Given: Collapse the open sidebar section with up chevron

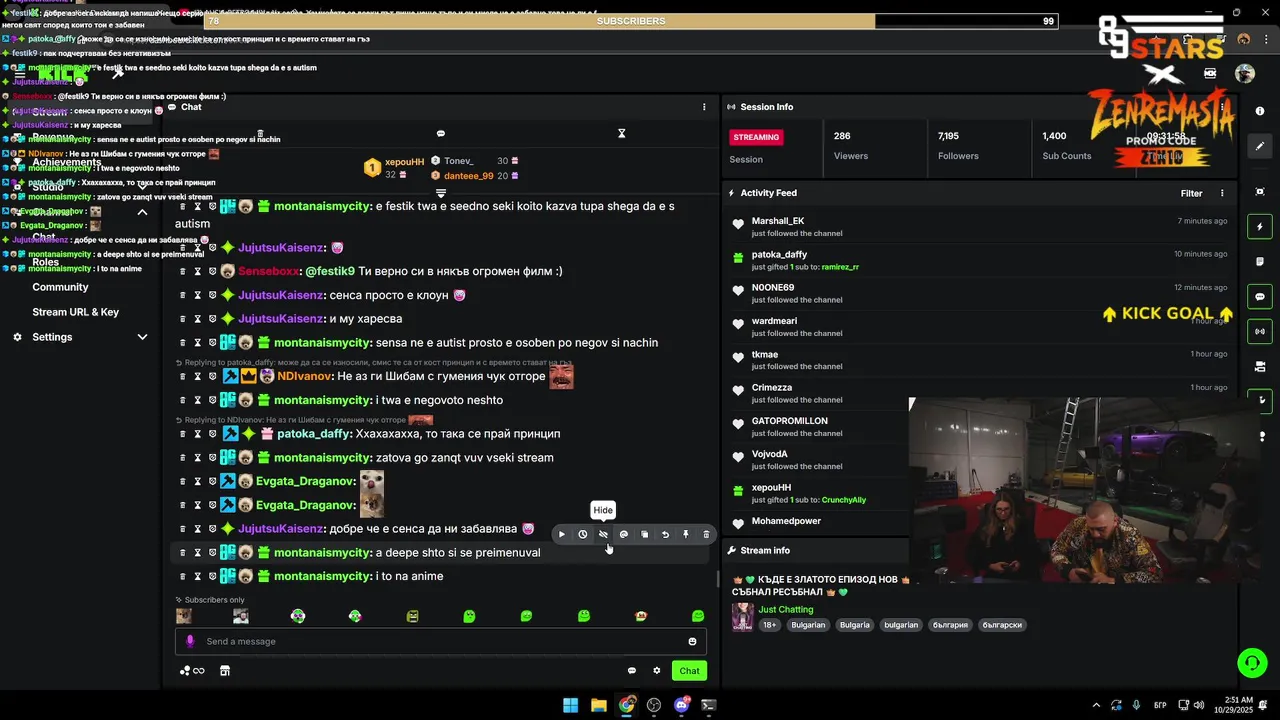Looking at the screenshot, I should (142, 212).
